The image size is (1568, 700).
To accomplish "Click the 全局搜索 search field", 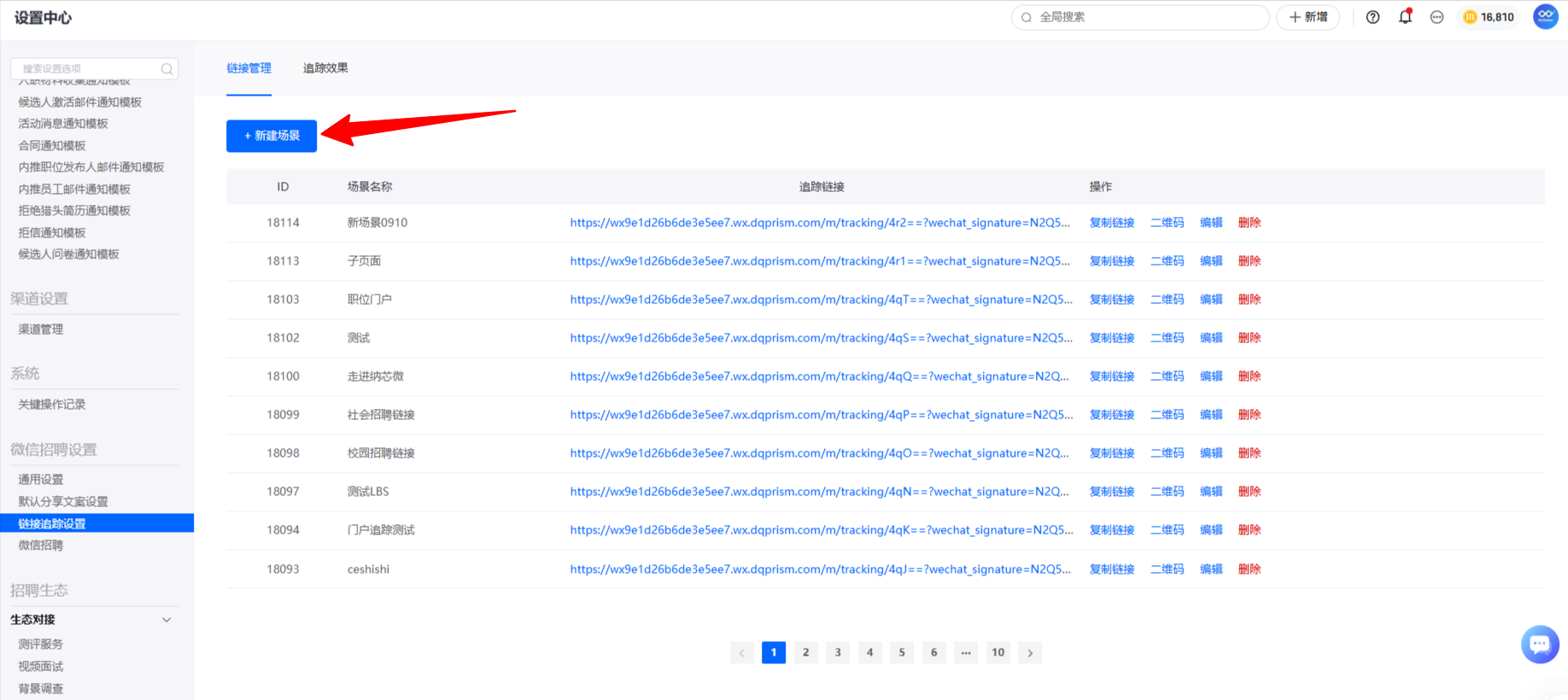I will [1140, 17].
